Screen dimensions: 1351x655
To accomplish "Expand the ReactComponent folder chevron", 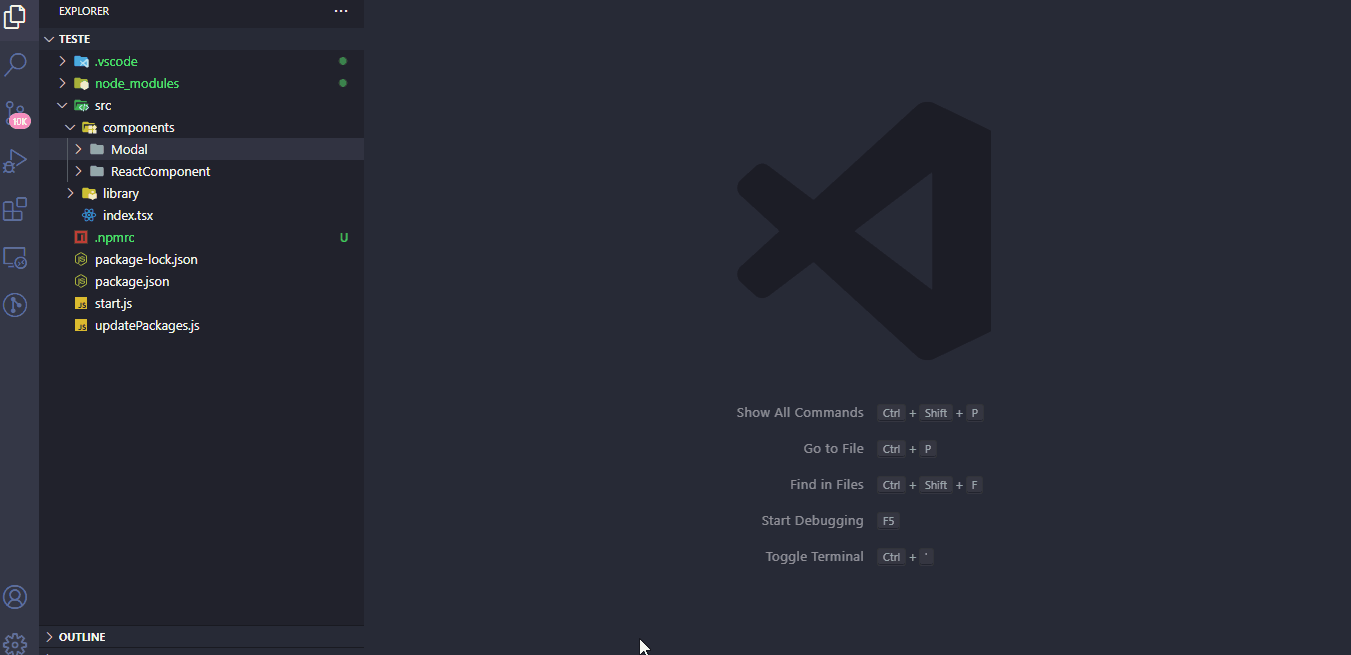I will coord(79,171).
